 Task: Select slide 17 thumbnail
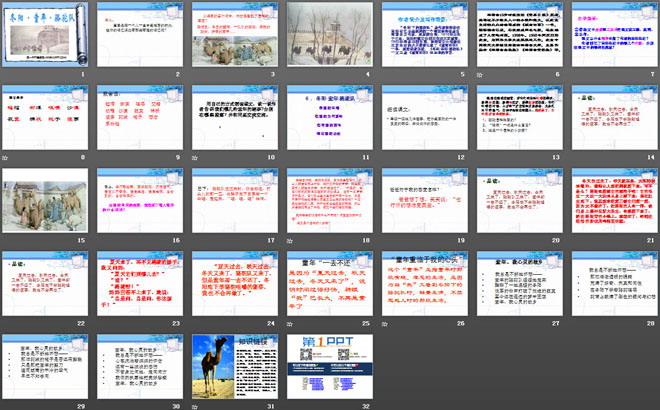coord(235,200)
